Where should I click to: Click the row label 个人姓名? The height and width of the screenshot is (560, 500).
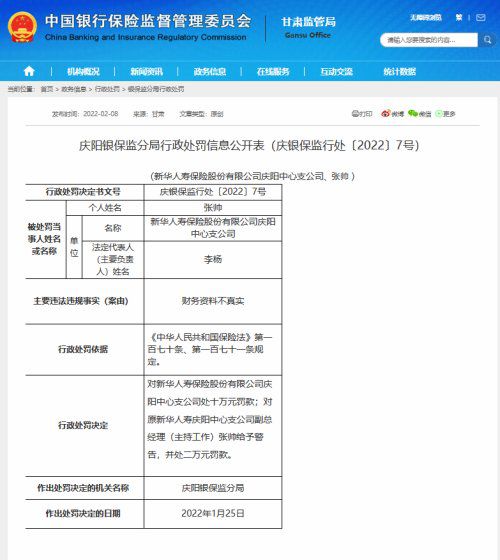click(105, 208)
